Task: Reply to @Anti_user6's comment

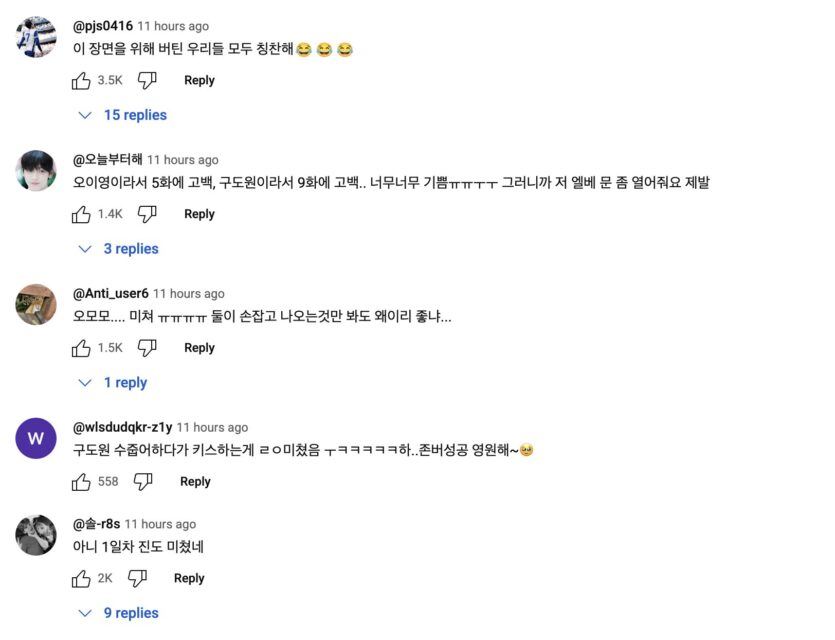Action: pos(199,348)
